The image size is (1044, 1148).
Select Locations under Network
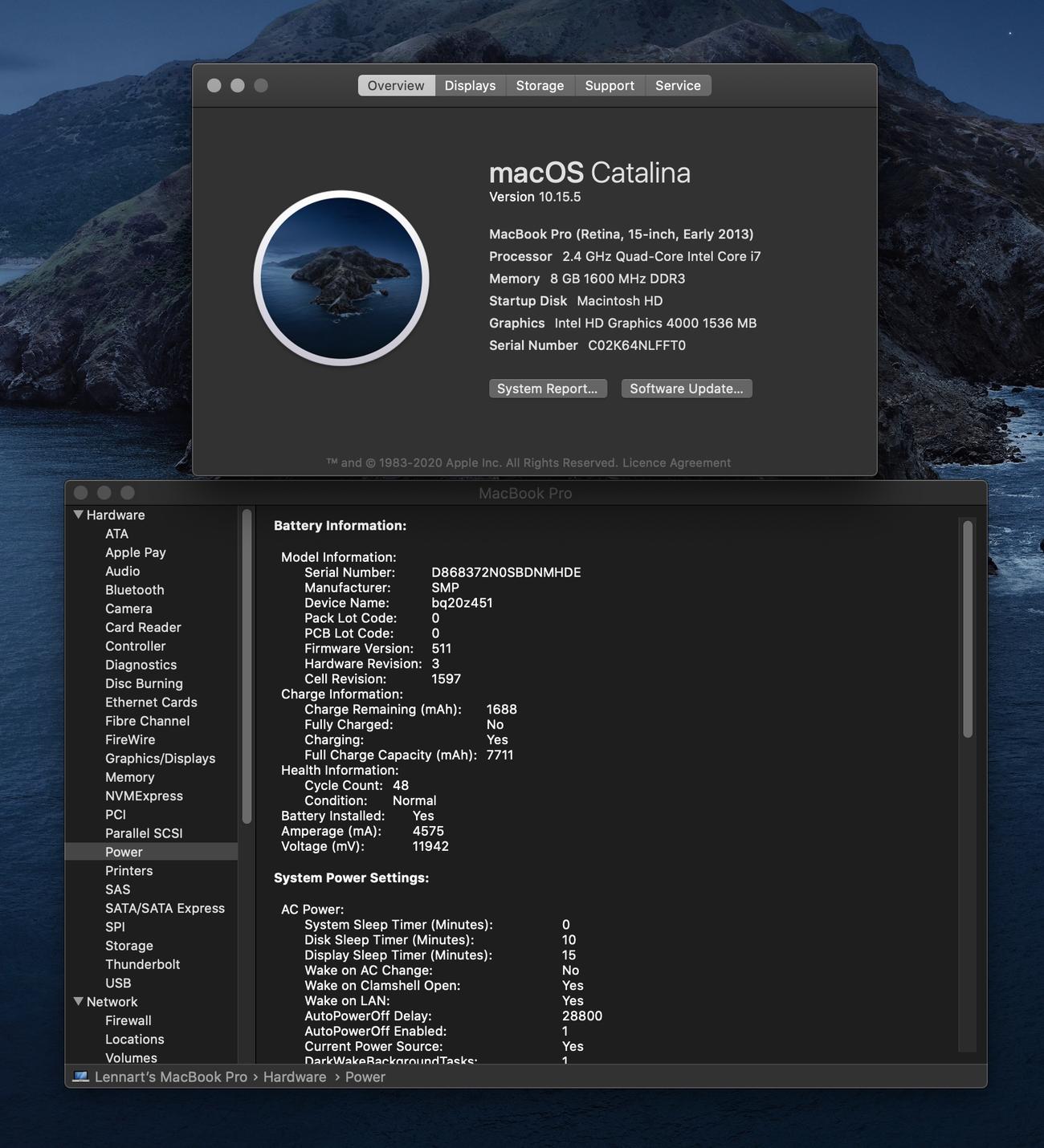tap(134, 1040)
